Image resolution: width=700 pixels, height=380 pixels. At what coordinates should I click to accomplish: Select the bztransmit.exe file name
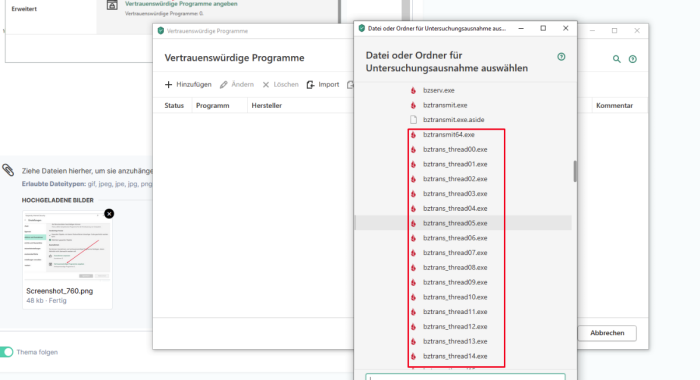pos(445,105)
